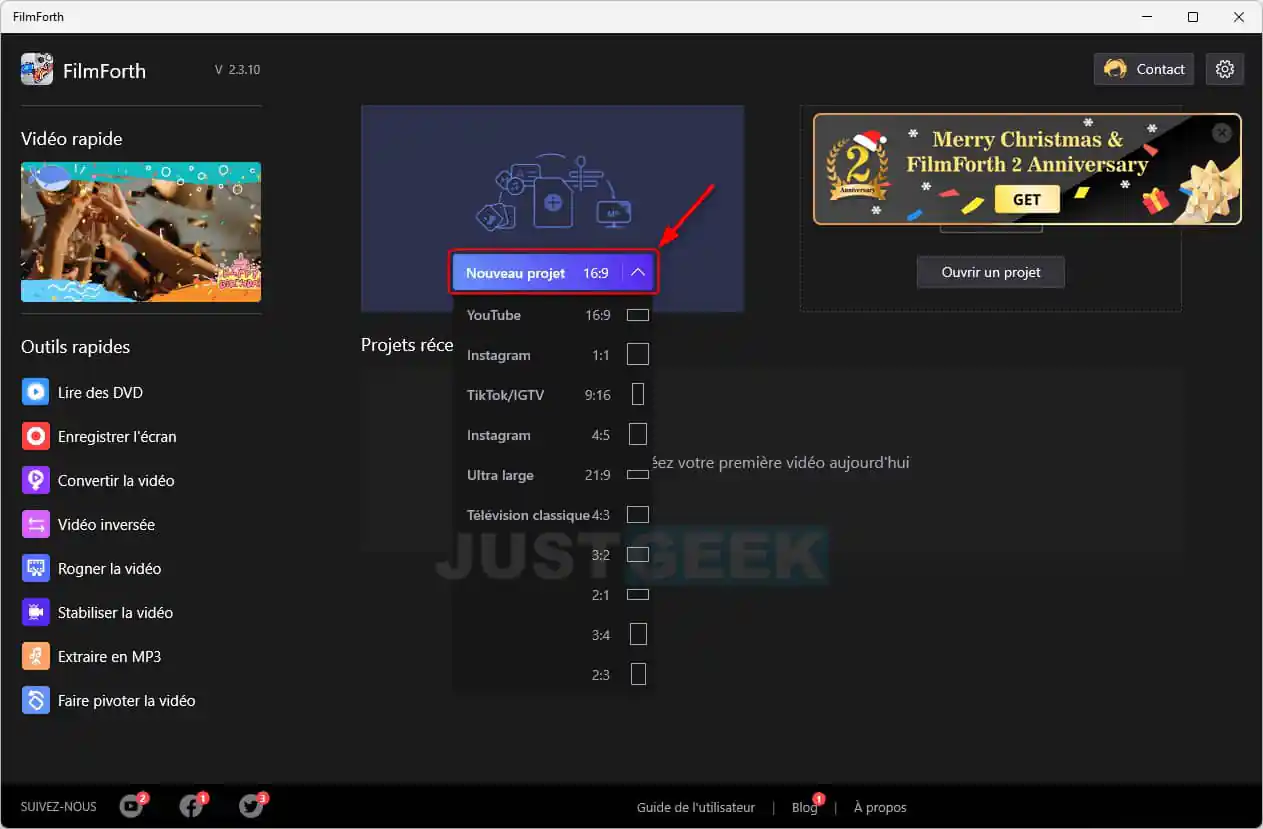Launch Enregistrer l'écran screen recorder
Image resolution: width=1263 pixels, height=829 pixels.
point(99,436)
